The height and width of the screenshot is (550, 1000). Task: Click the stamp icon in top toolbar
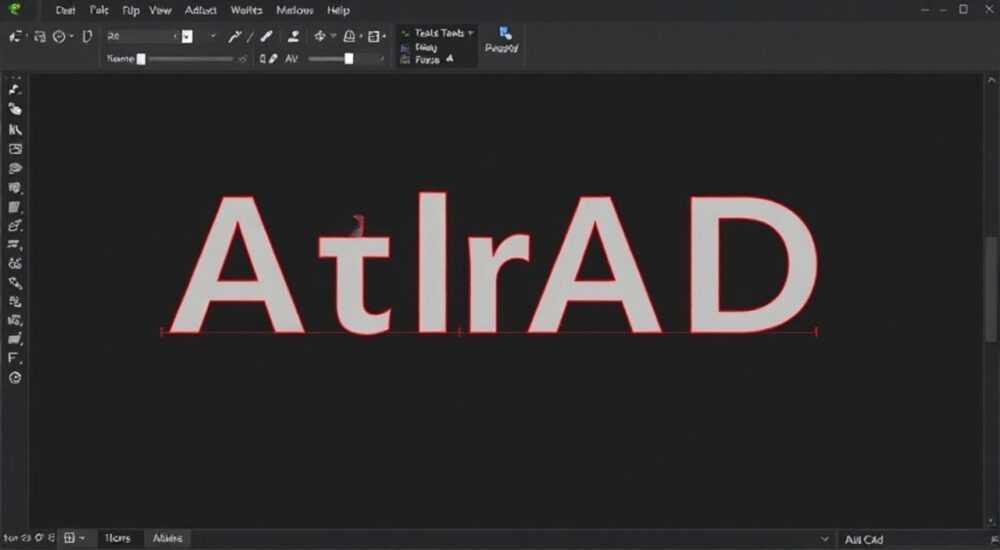pos(293,36)
